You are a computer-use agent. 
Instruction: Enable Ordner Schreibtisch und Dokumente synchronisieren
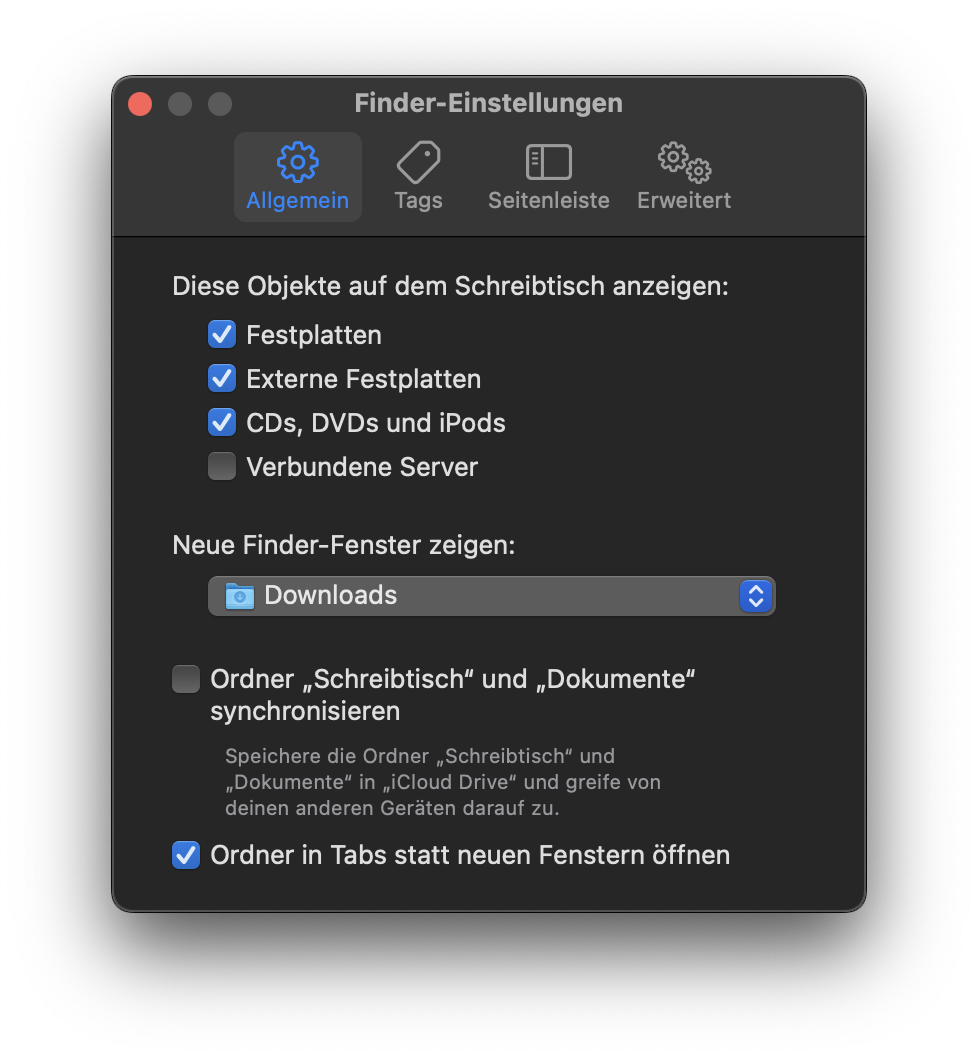(x=185, y=678)
